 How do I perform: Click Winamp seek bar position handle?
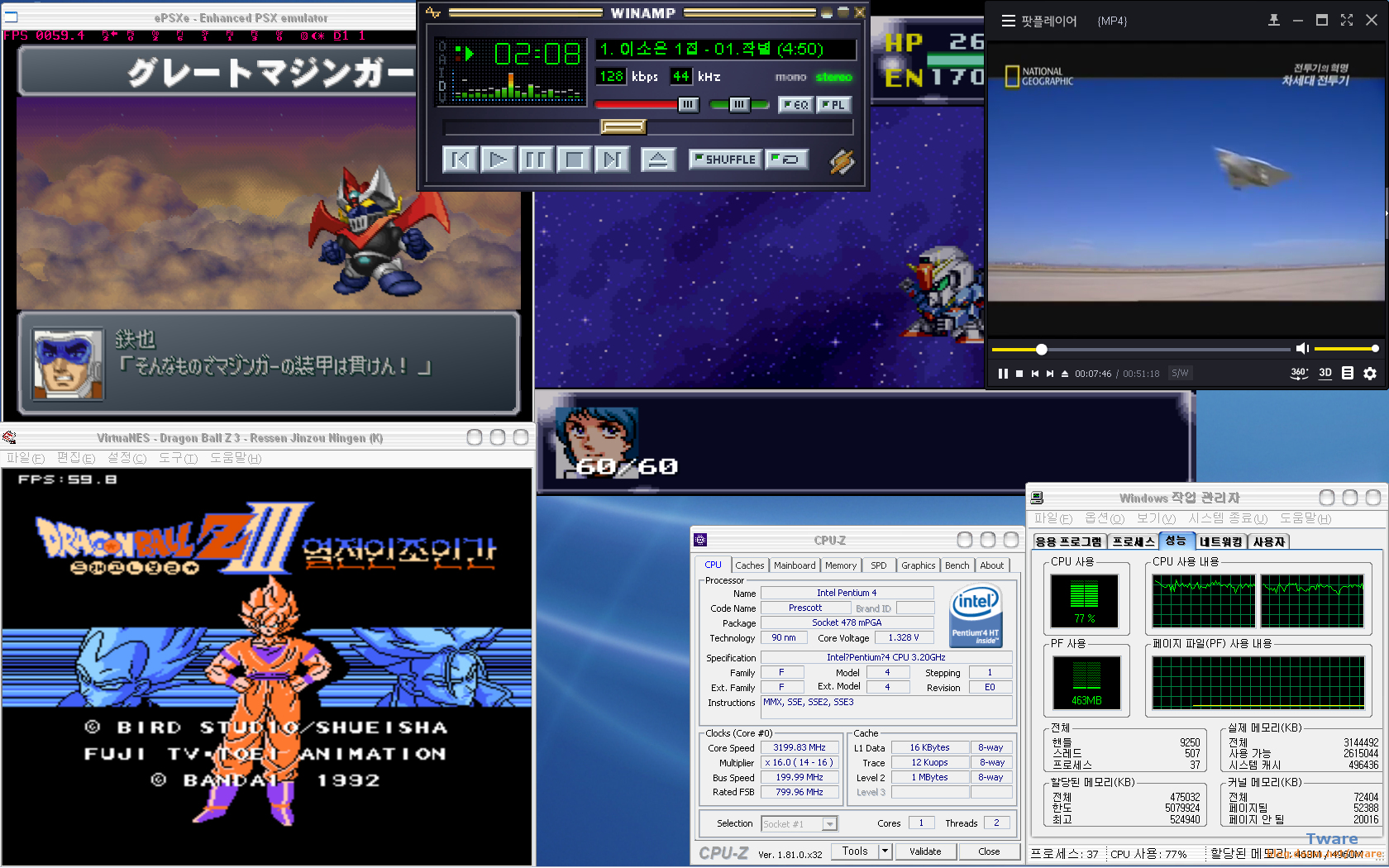tap(623, 126)
